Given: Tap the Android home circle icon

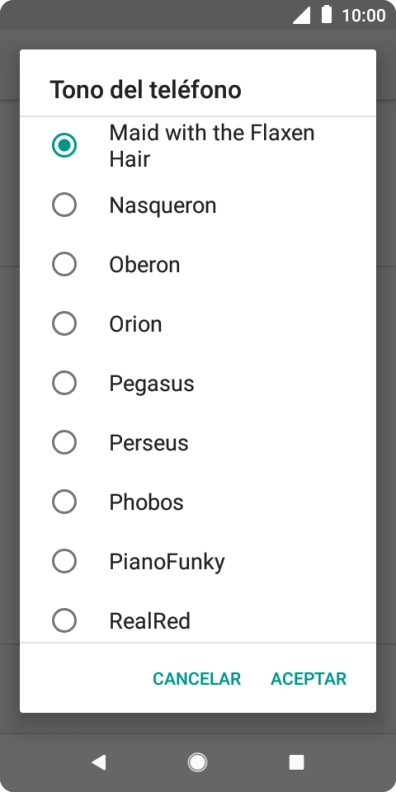Looking at the screenshot, I should 197,762.
